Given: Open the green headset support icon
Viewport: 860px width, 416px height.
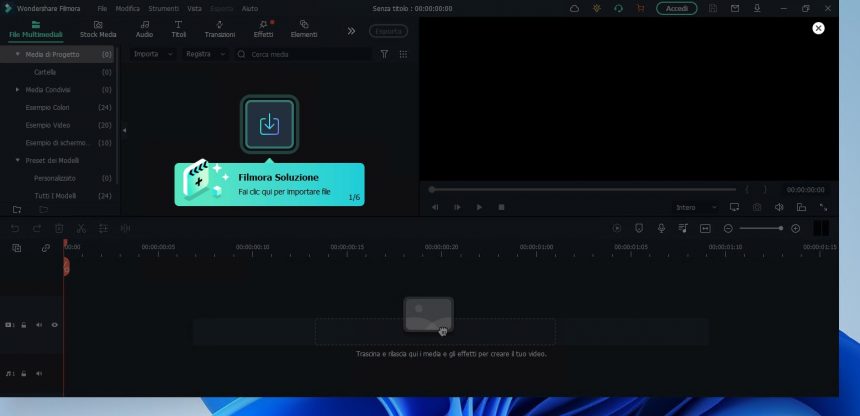Looking at the screenshot, I should point(619,9).
